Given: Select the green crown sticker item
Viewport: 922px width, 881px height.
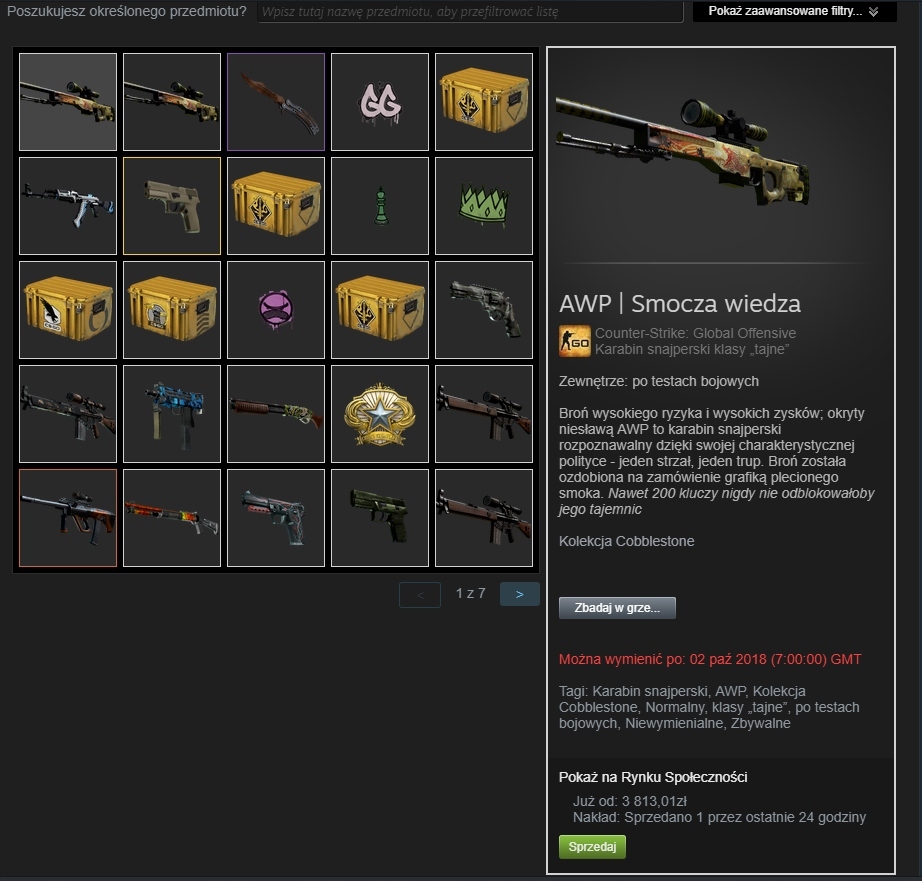Looking at the screenshot, I should click(x=484, y=206).
